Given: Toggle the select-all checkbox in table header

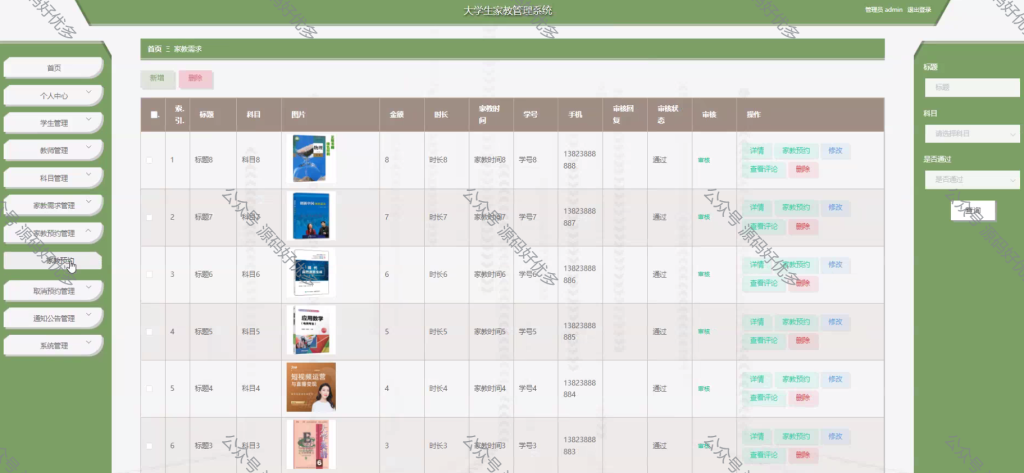Looking at the screenshot, I should [154, 115].
